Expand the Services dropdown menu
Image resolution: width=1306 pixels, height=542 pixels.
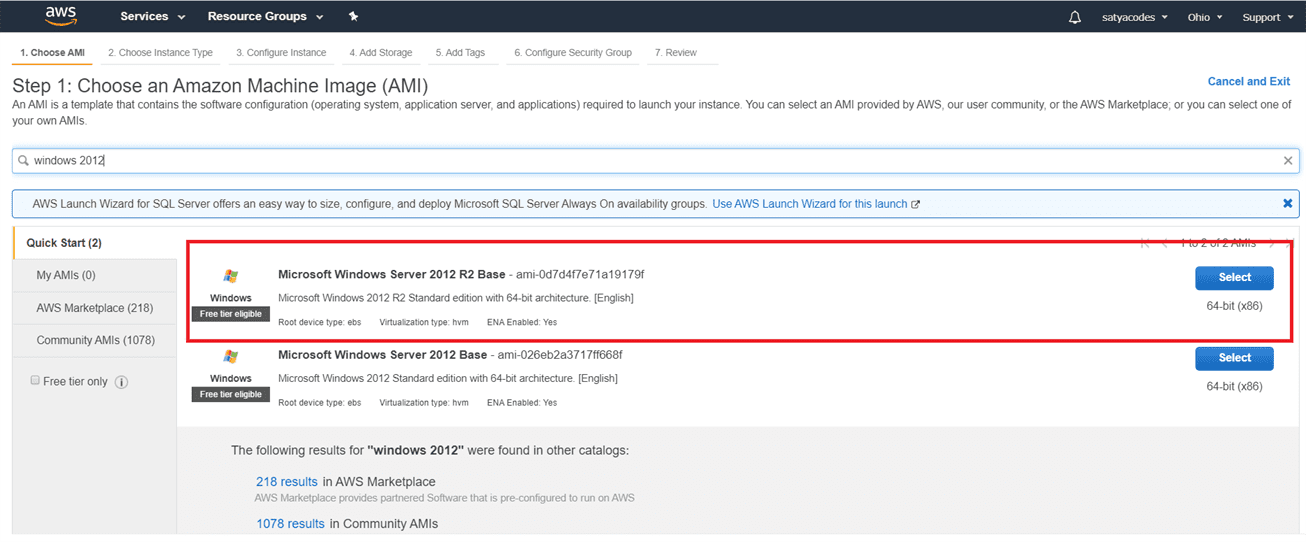[152, 17]
